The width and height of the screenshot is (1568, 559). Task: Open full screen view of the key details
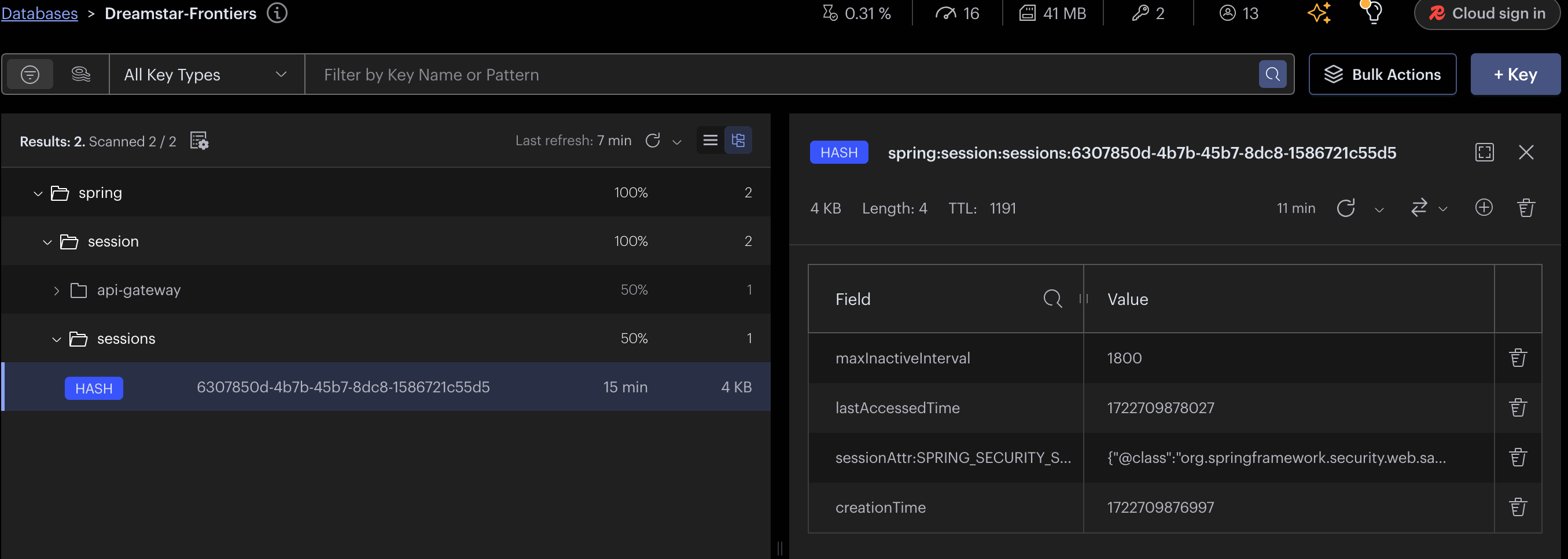(1485, 152)
